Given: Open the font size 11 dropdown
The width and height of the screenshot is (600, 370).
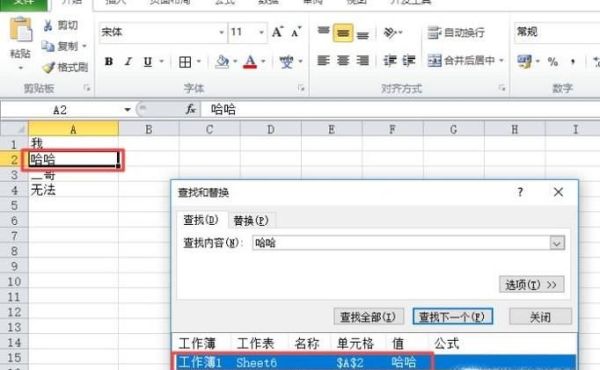Looking at the screenshot, I should pyautogui.click(x=261, y=32).
